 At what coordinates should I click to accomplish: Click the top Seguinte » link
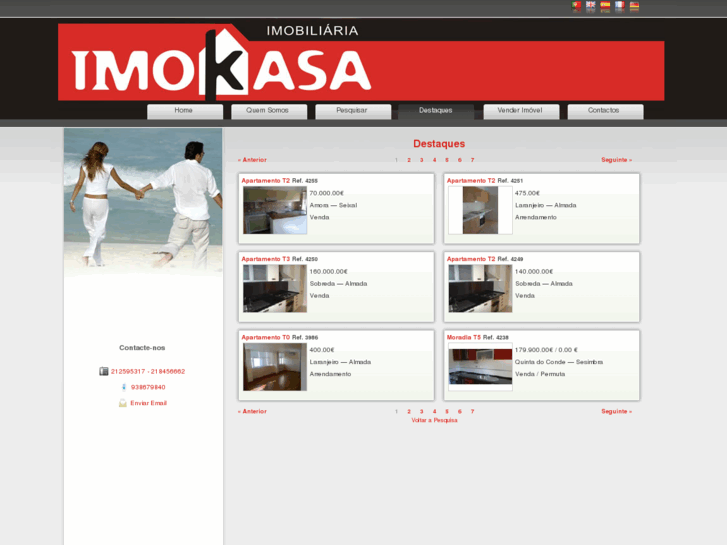[x=616, y=160]
